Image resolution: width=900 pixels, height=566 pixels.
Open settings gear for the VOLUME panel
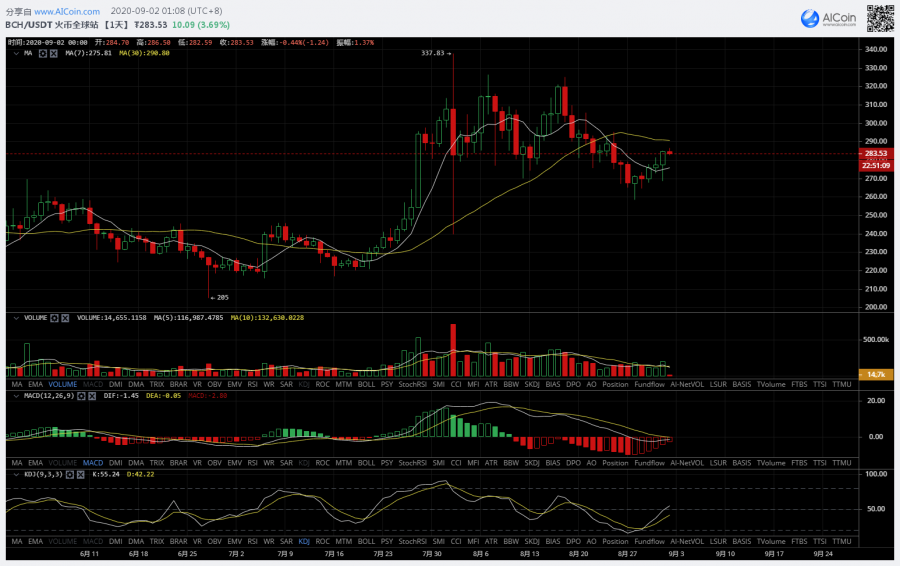(x=55, y=318)
